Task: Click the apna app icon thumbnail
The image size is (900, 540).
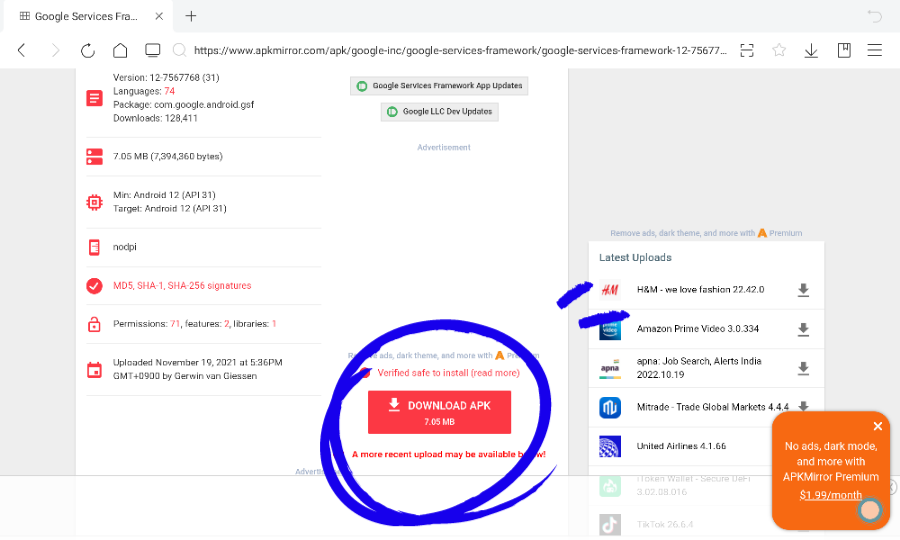Action: click(x=610, y=368)
